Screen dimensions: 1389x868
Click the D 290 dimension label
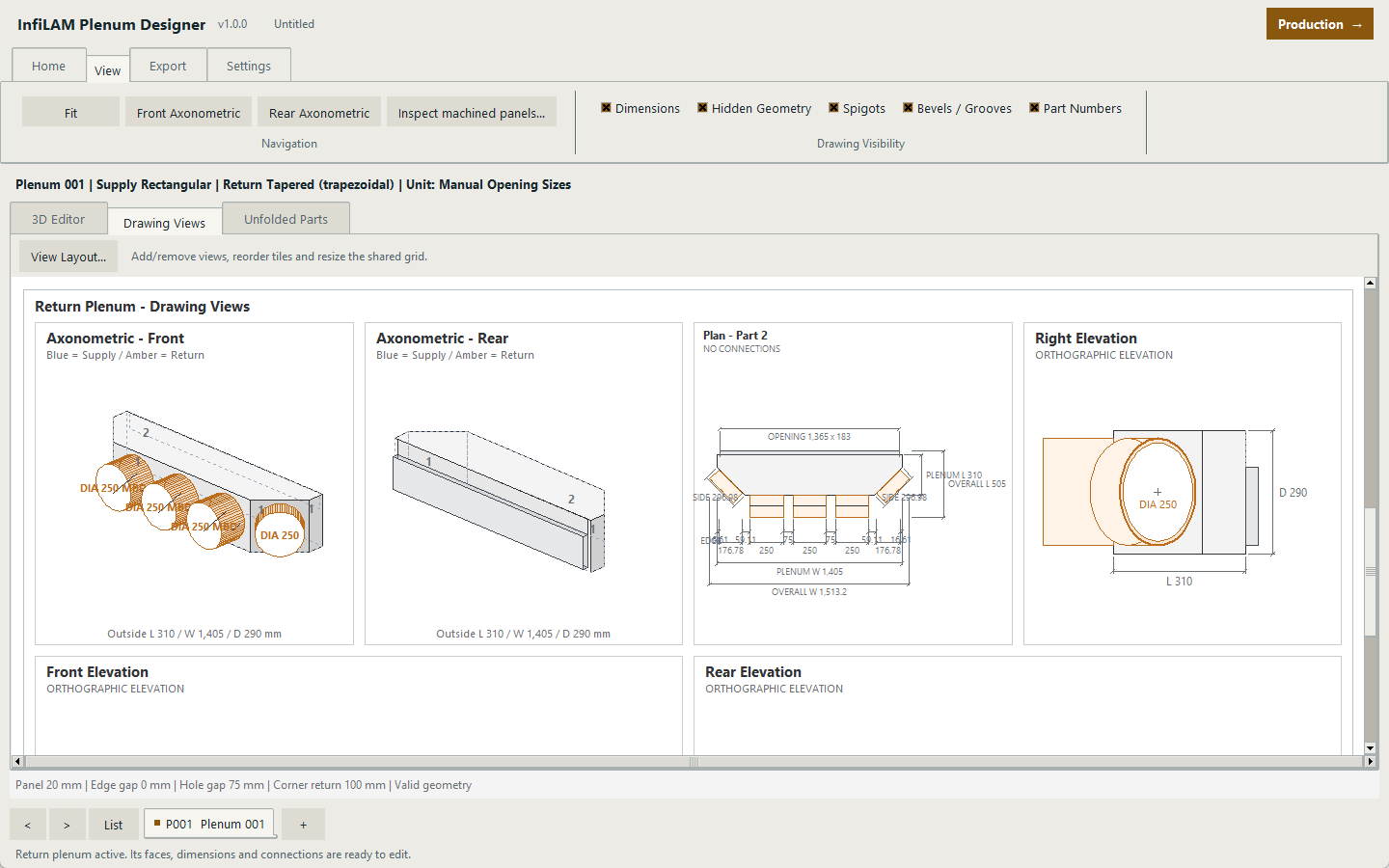point(1293,493)
